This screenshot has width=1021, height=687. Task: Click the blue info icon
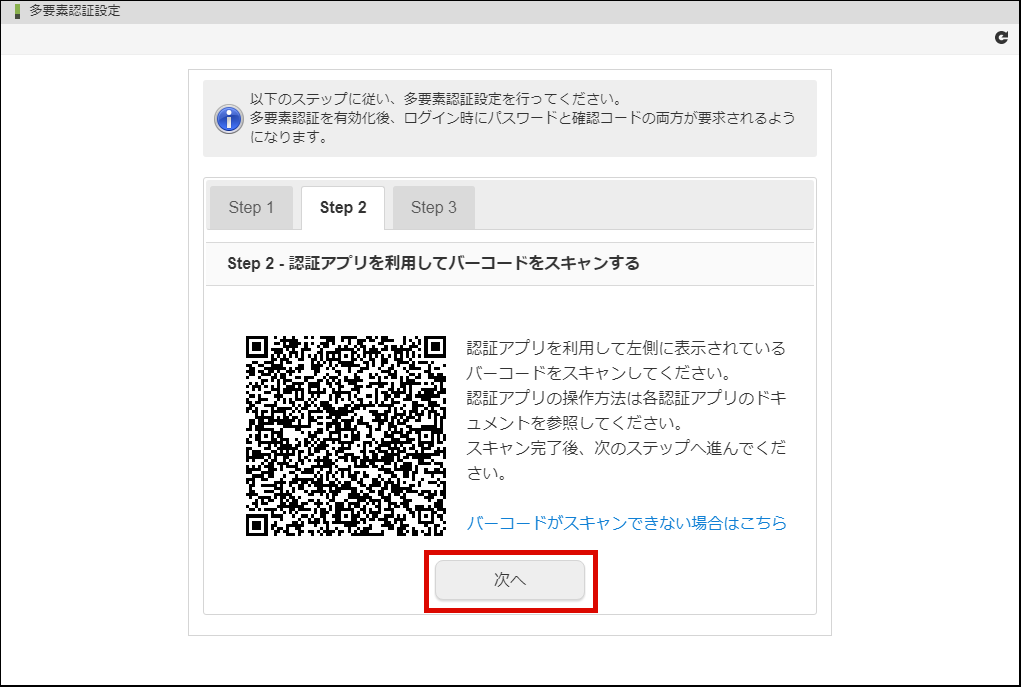229,119
